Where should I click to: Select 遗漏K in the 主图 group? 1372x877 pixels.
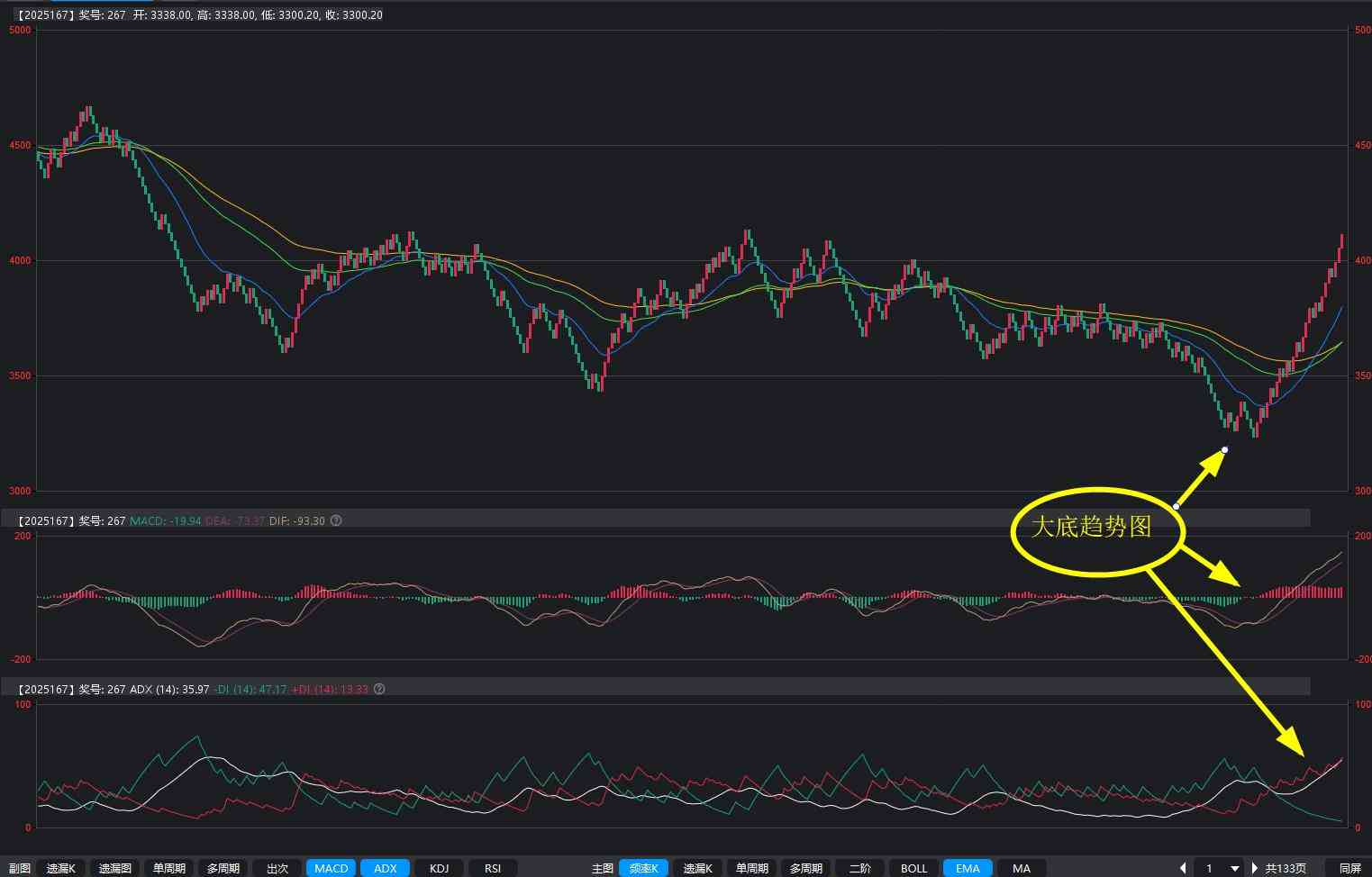(x=697, y=868)
